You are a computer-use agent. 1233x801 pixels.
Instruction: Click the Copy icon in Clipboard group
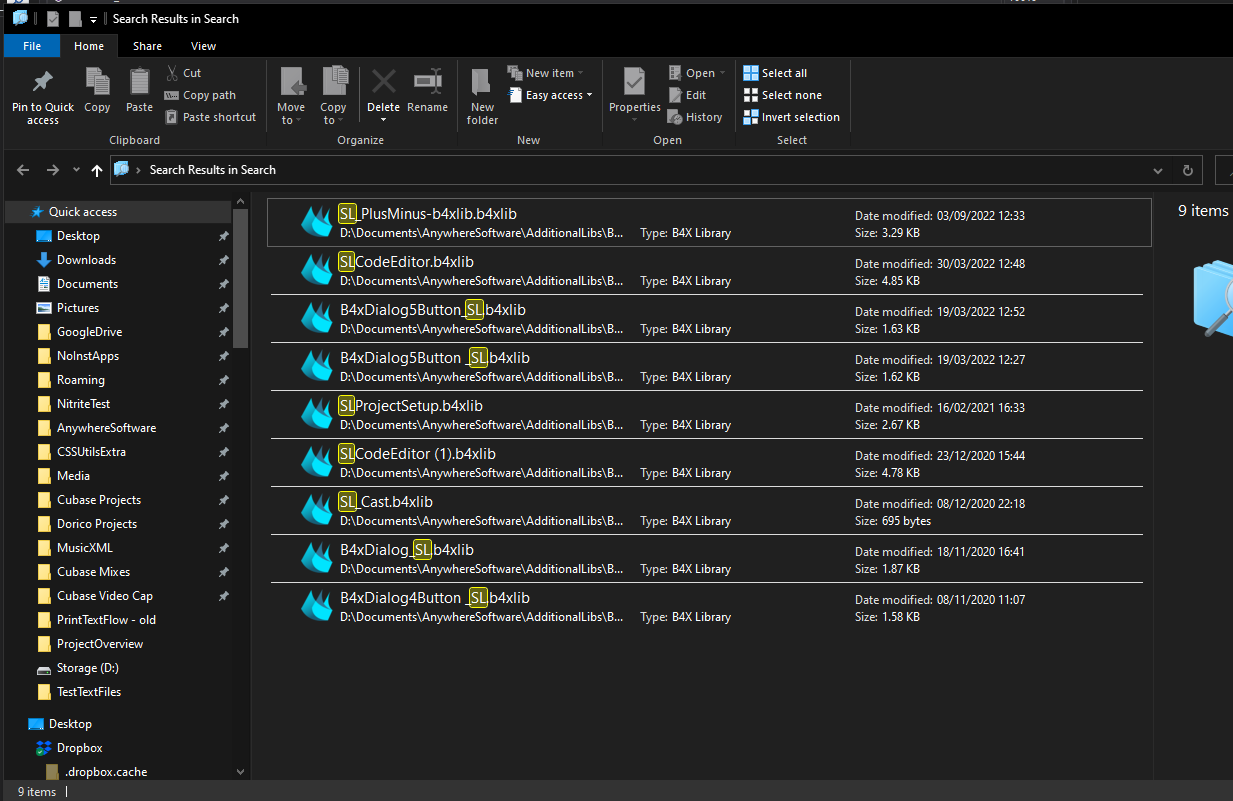(97, 82)
